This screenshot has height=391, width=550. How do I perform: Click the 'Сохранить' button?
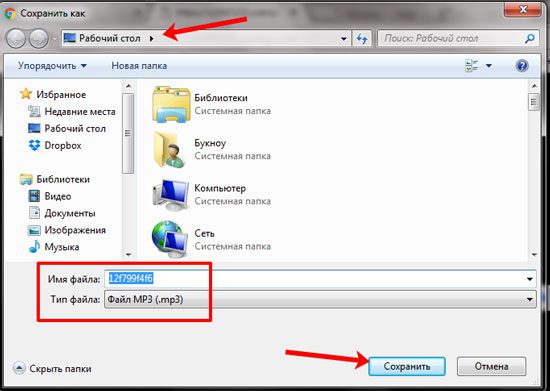click(407, 366)
